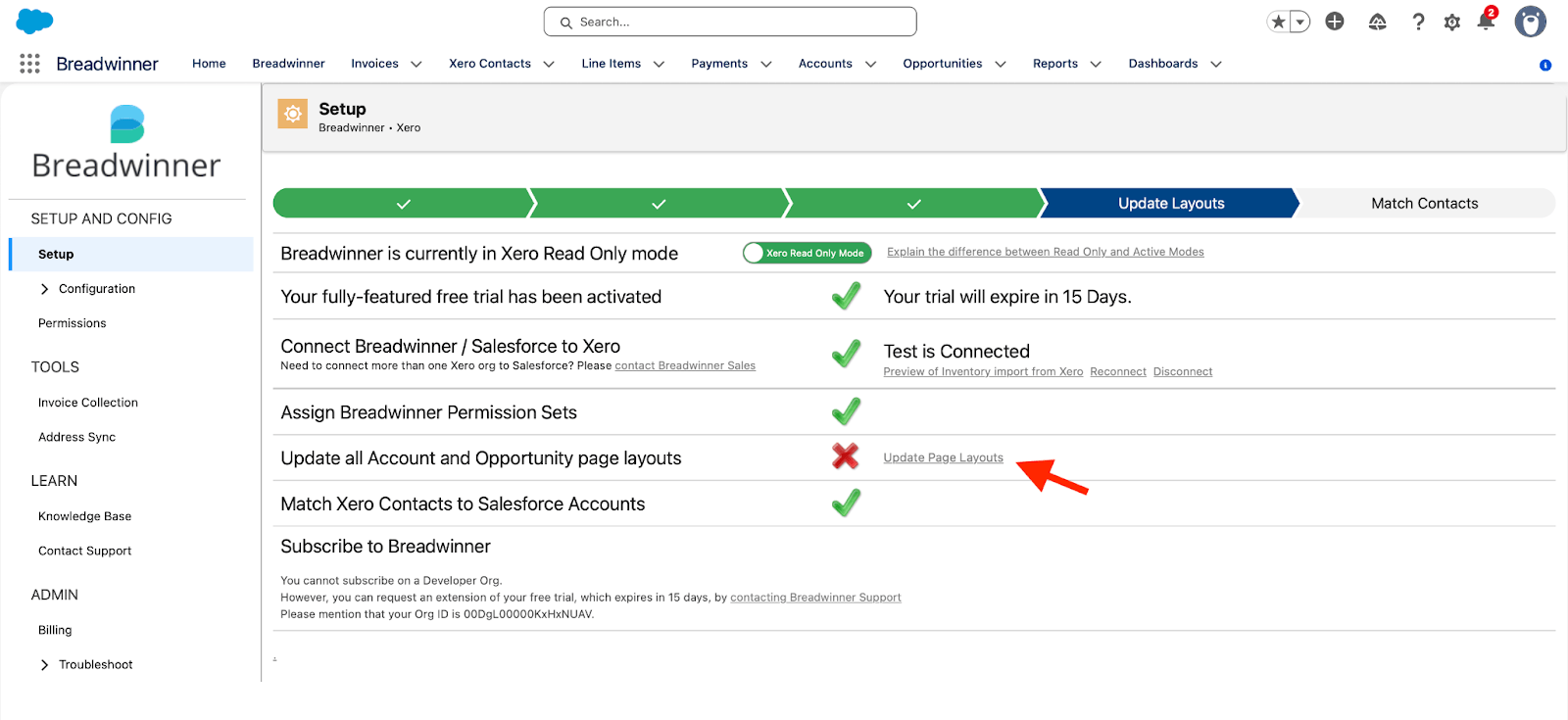The image size is (1568, 720).
Task: Click into the Search field
Action: click(x=730, y=22)
